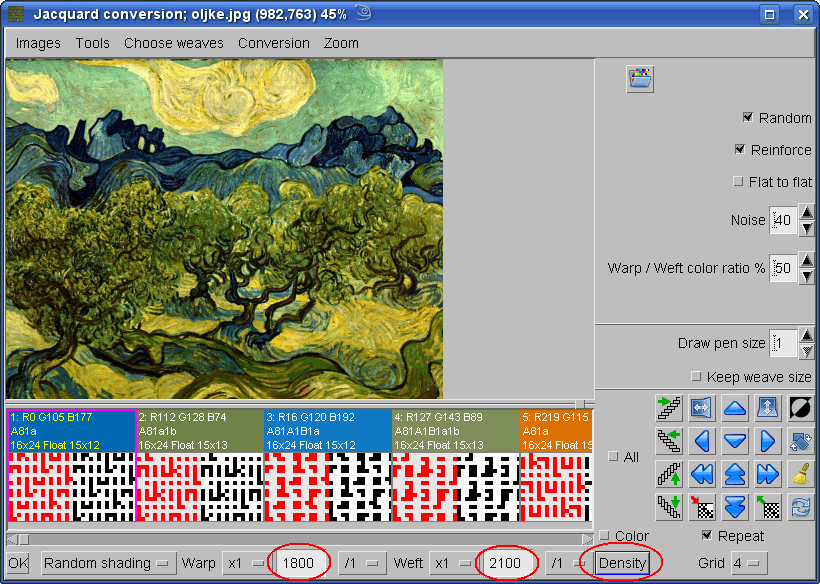Click the single left arrow icon
The image size is (820, 584).
(x=702, y=440)
